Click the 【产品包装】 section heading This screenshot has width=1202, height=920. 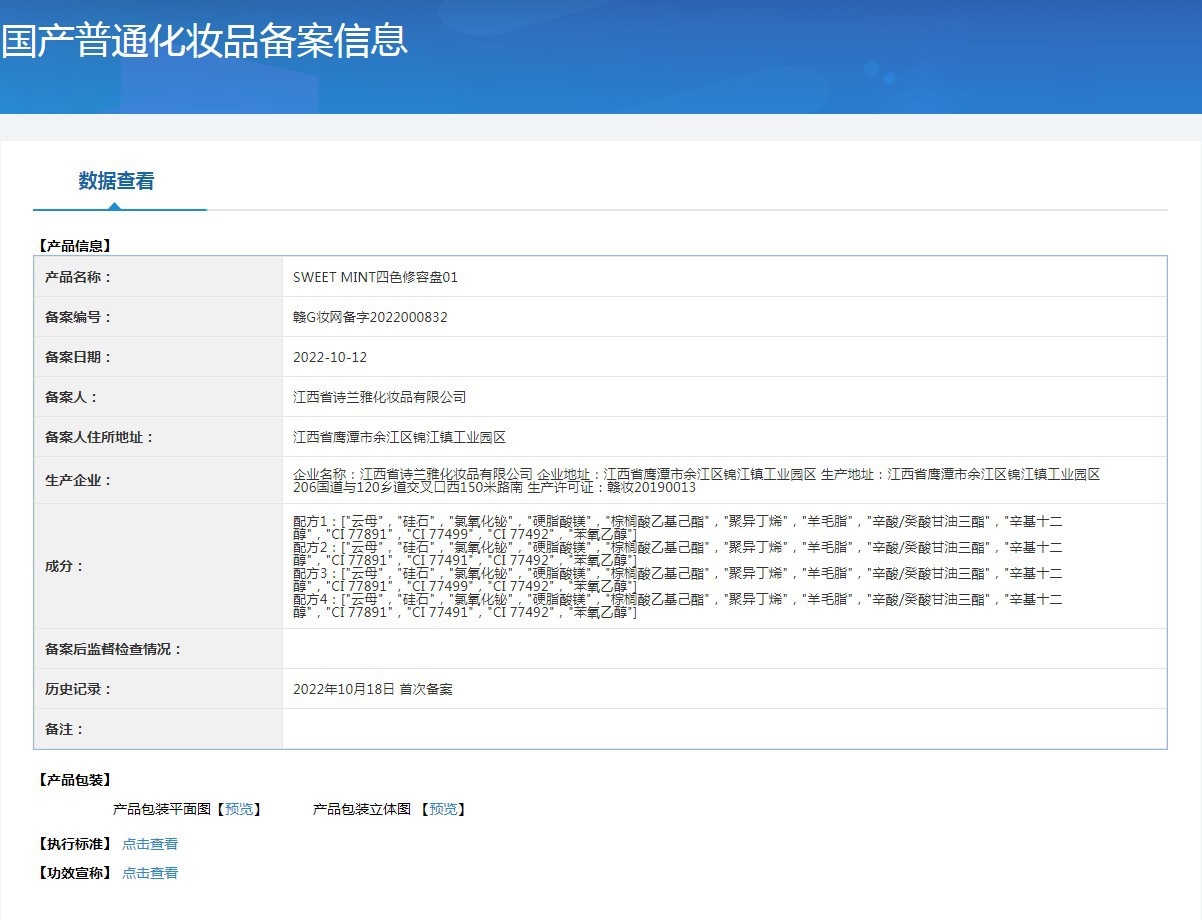(x=74, y=779)
